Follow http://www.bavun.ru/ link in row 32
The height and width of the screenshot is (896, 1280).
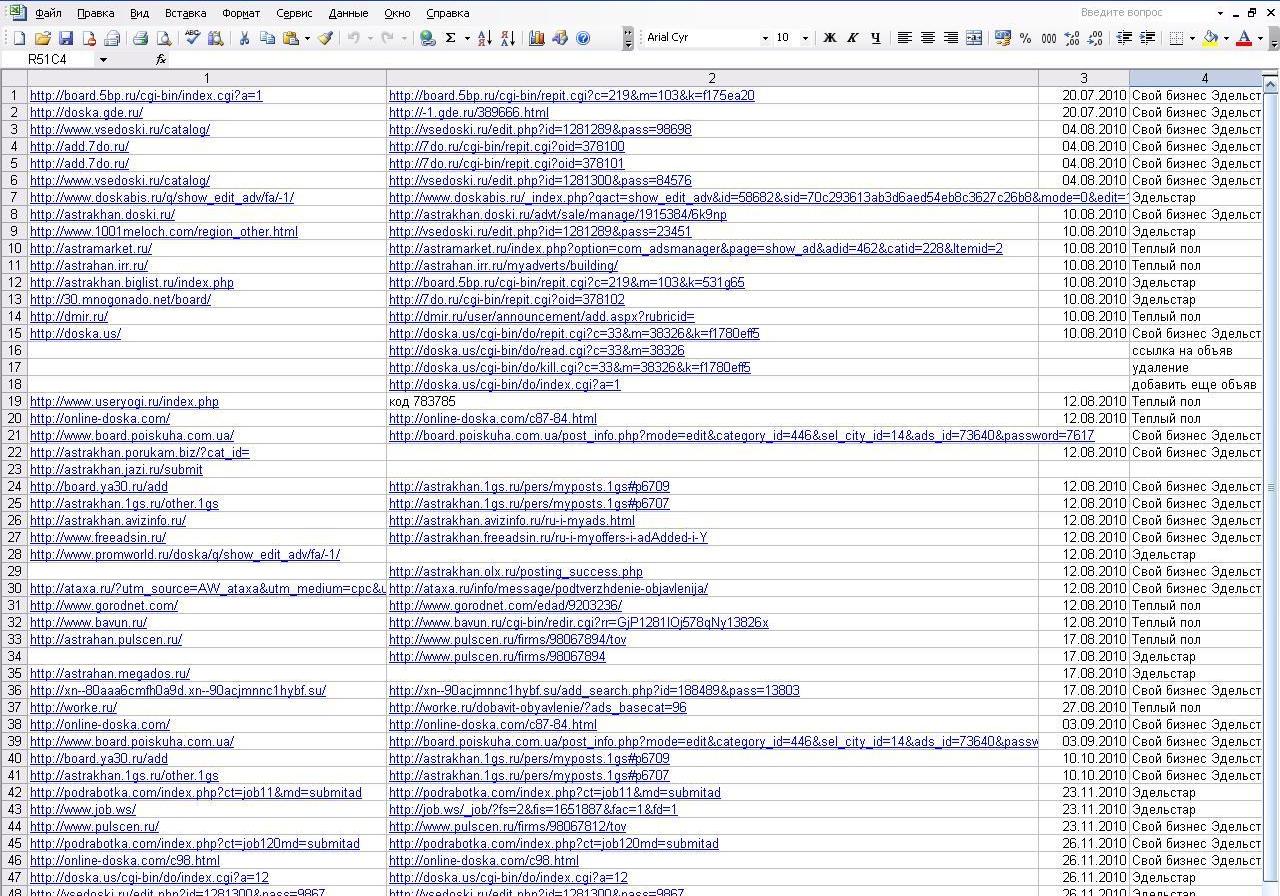coord(88,622)
